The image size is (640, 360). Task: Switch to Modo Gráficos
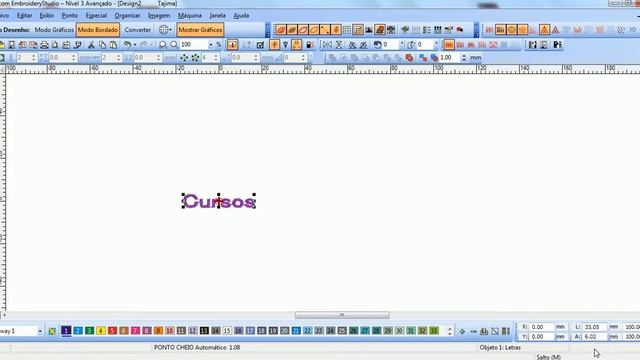pos(54,30)
